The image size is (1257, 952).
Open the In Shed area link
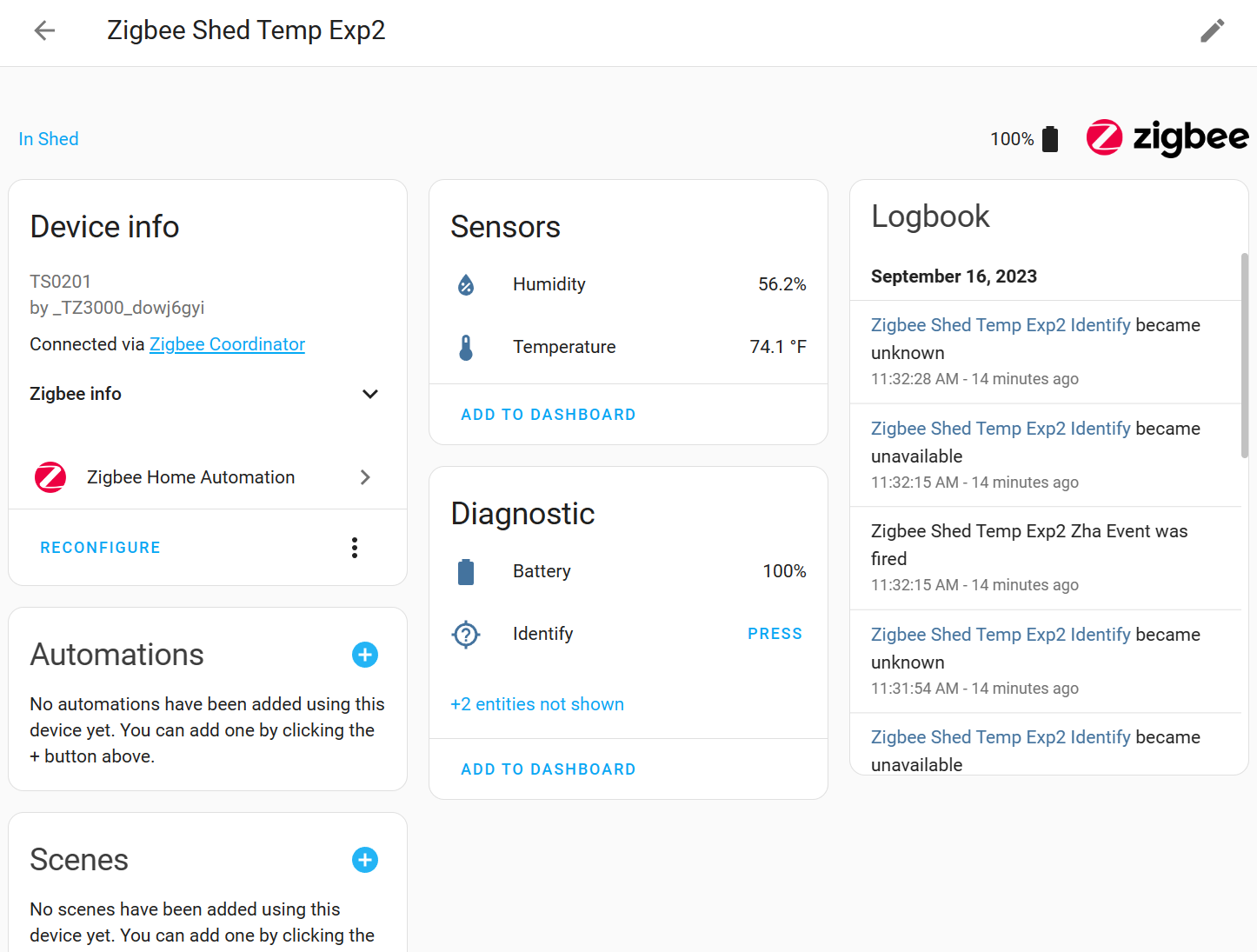48,138
